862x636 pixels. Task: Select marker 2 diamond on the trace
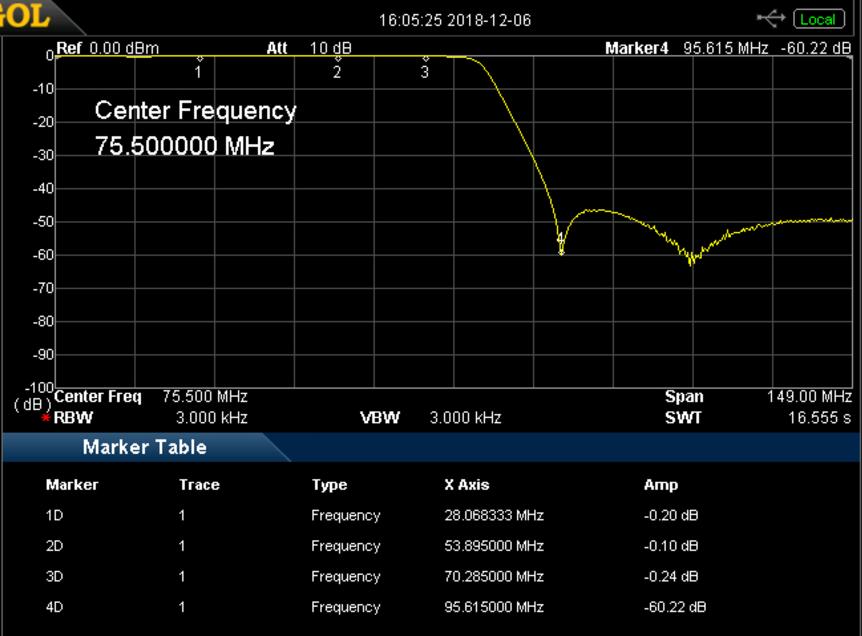click(337, 59)
